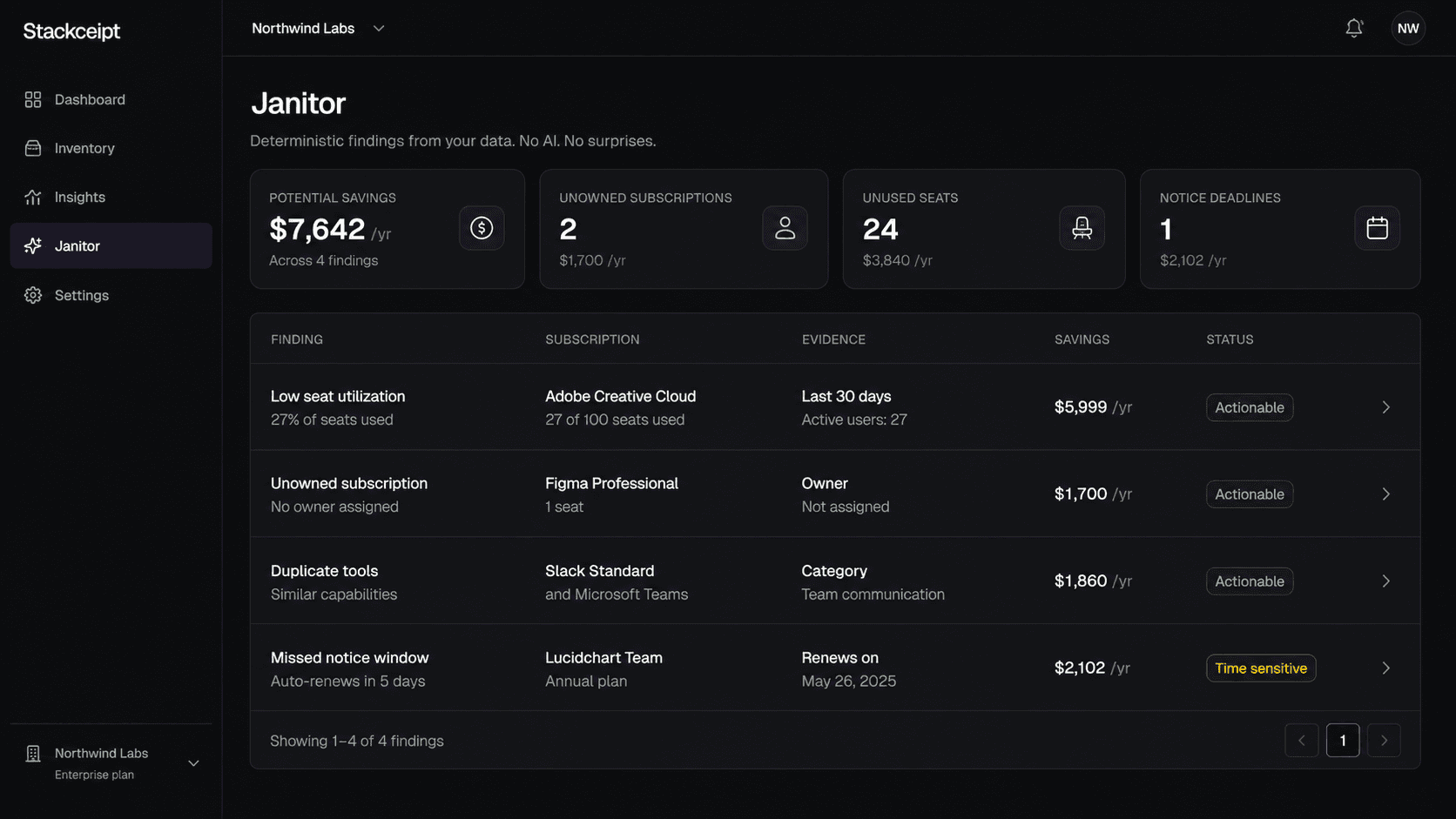Click the Savings column header
Image resolution: width=1456 pixels, height=819 pixels.
pos(1082,339)
